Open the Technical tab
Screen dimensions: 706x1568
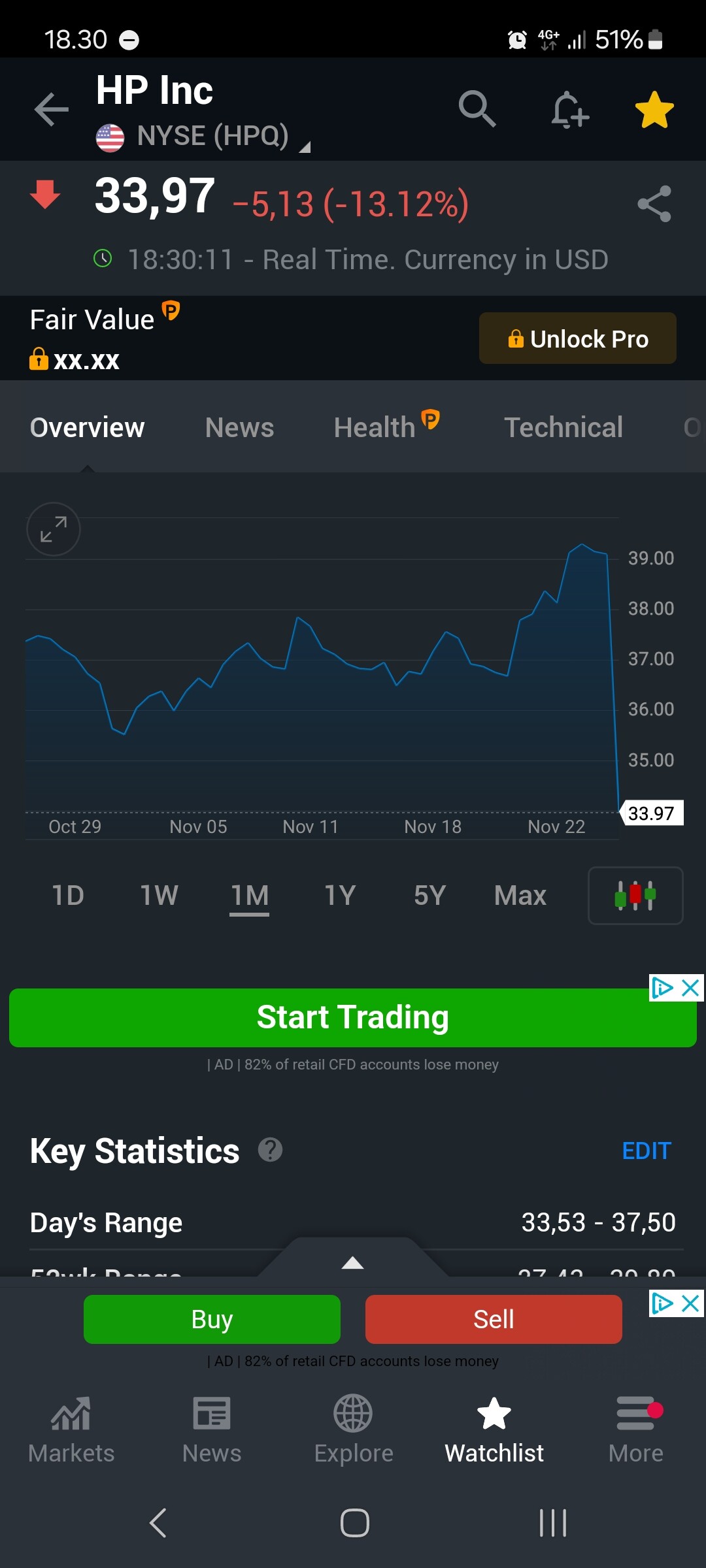(563, 427)
